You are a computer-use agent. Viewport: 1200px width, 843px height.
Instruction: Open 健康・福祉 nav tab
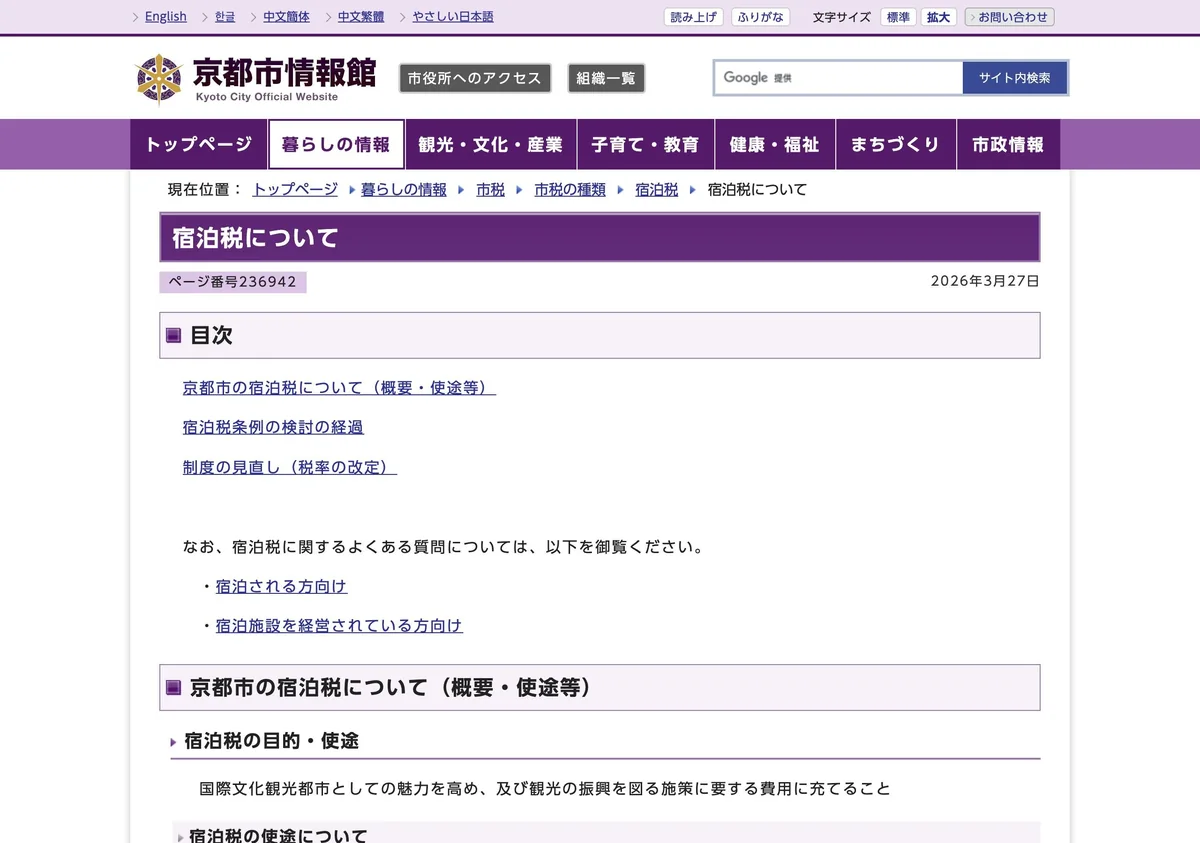coord(774,144)
